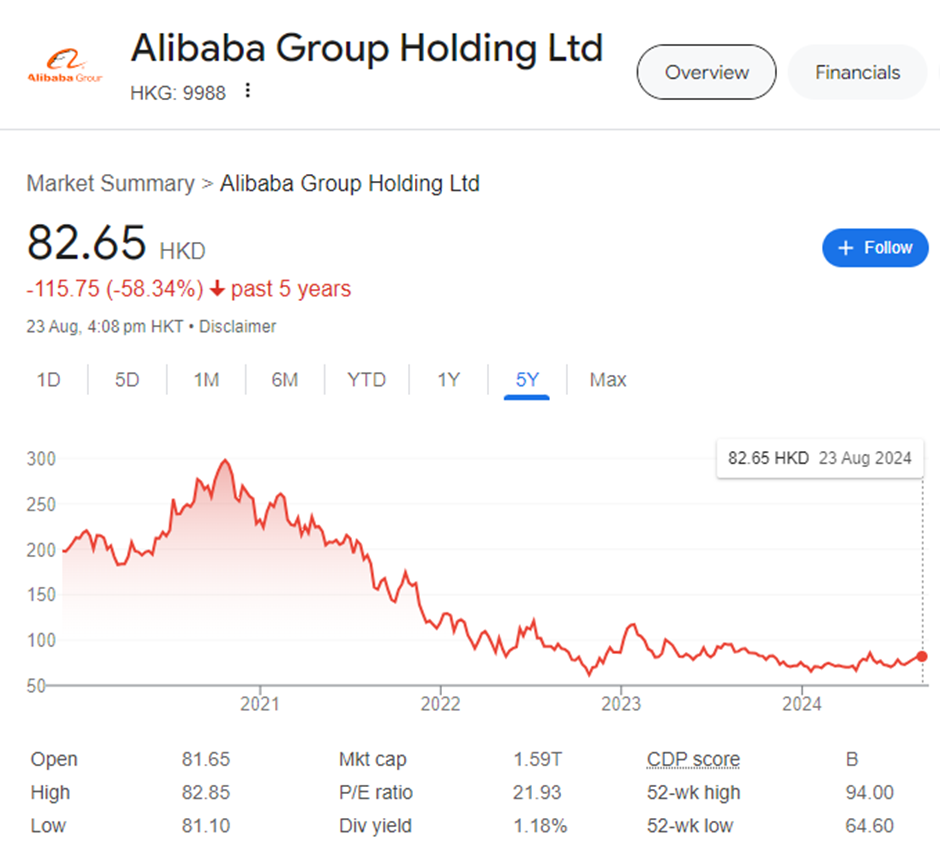Click the CDP score label
The image size is (940, 842).
point(693,760)
